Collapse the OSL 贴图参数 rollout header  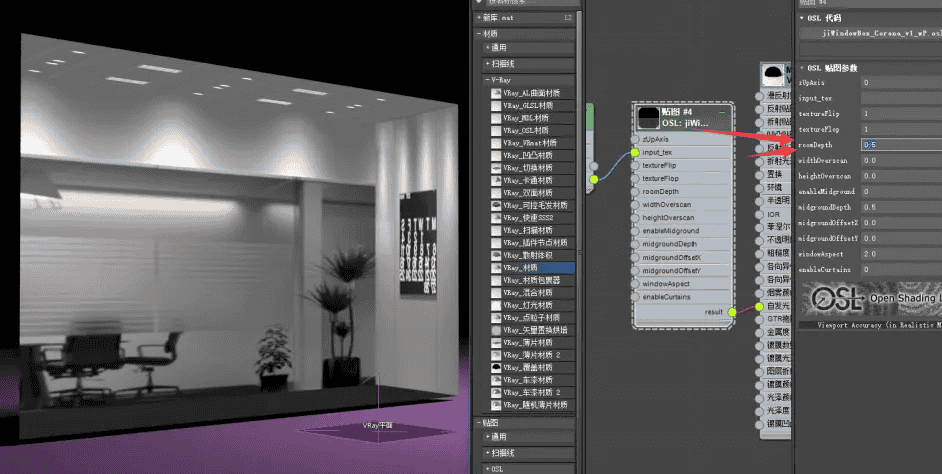tap(803, 67)
